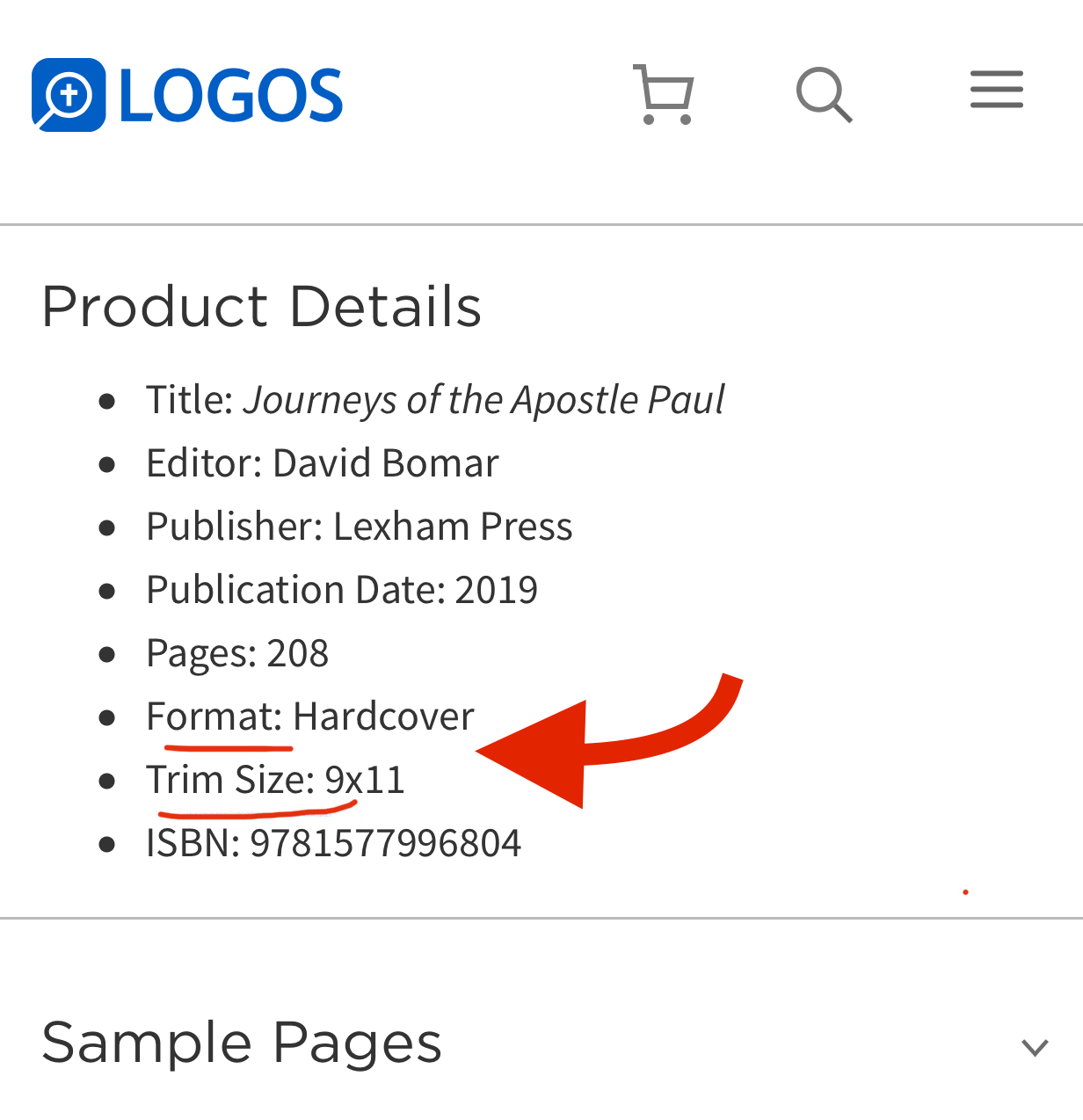Click the Product Details heading
Image resolution: width=1083 pixels, height=1120 pixels.
pyautogui.click(x=262, y=306)
